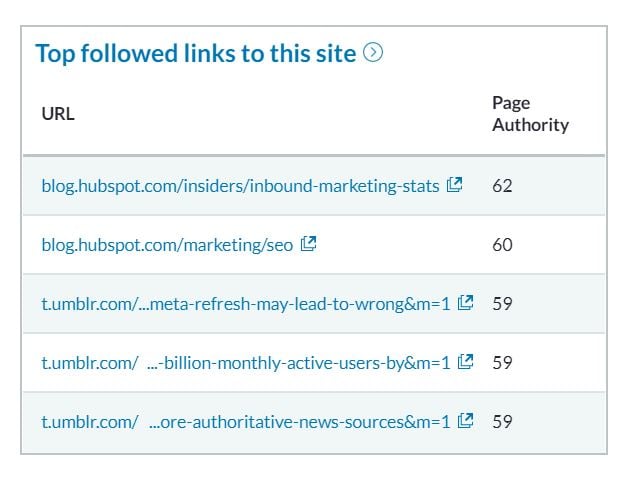Screen dimensions: 620x477
Task: Select the Page Authority value 60
Action: click(x=502, y=244)
